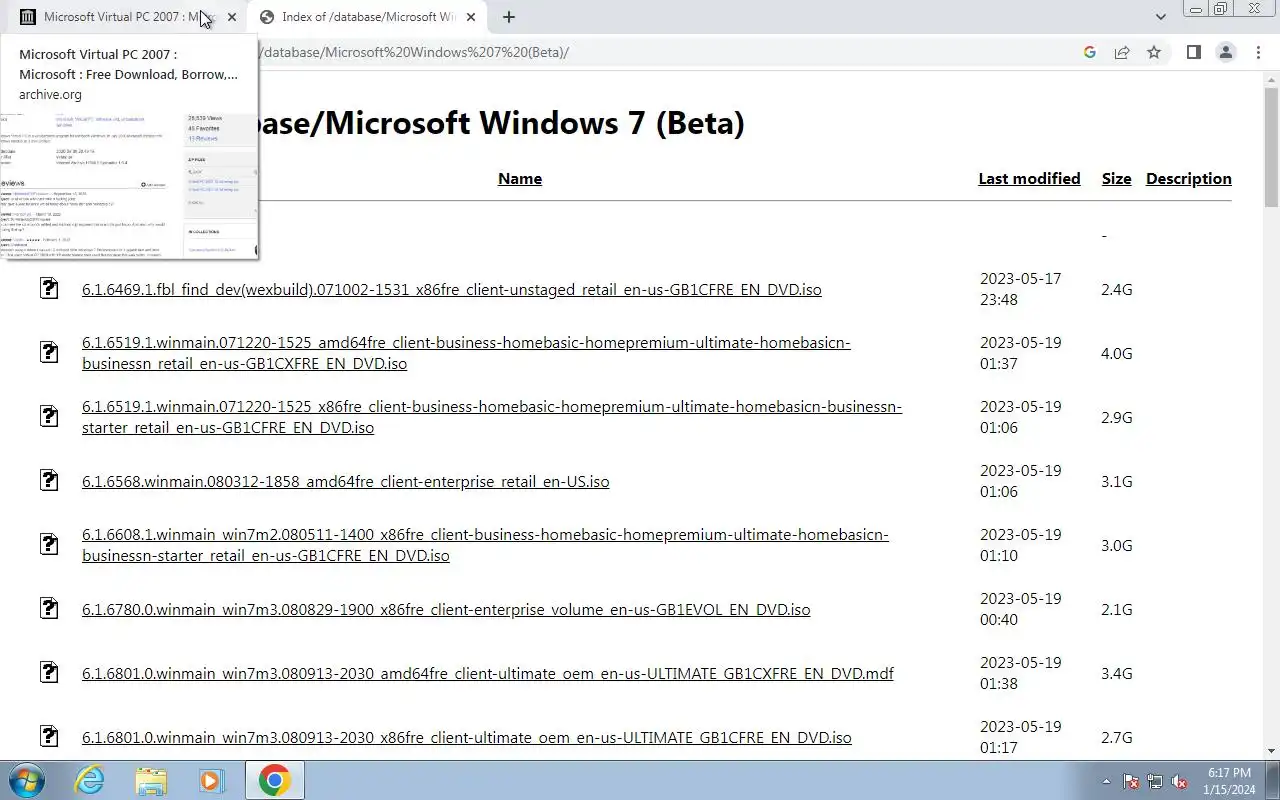Share this page using the share icon
Screen dimensions: 1280x800
pyautogui.click(x=1122, y=52)
